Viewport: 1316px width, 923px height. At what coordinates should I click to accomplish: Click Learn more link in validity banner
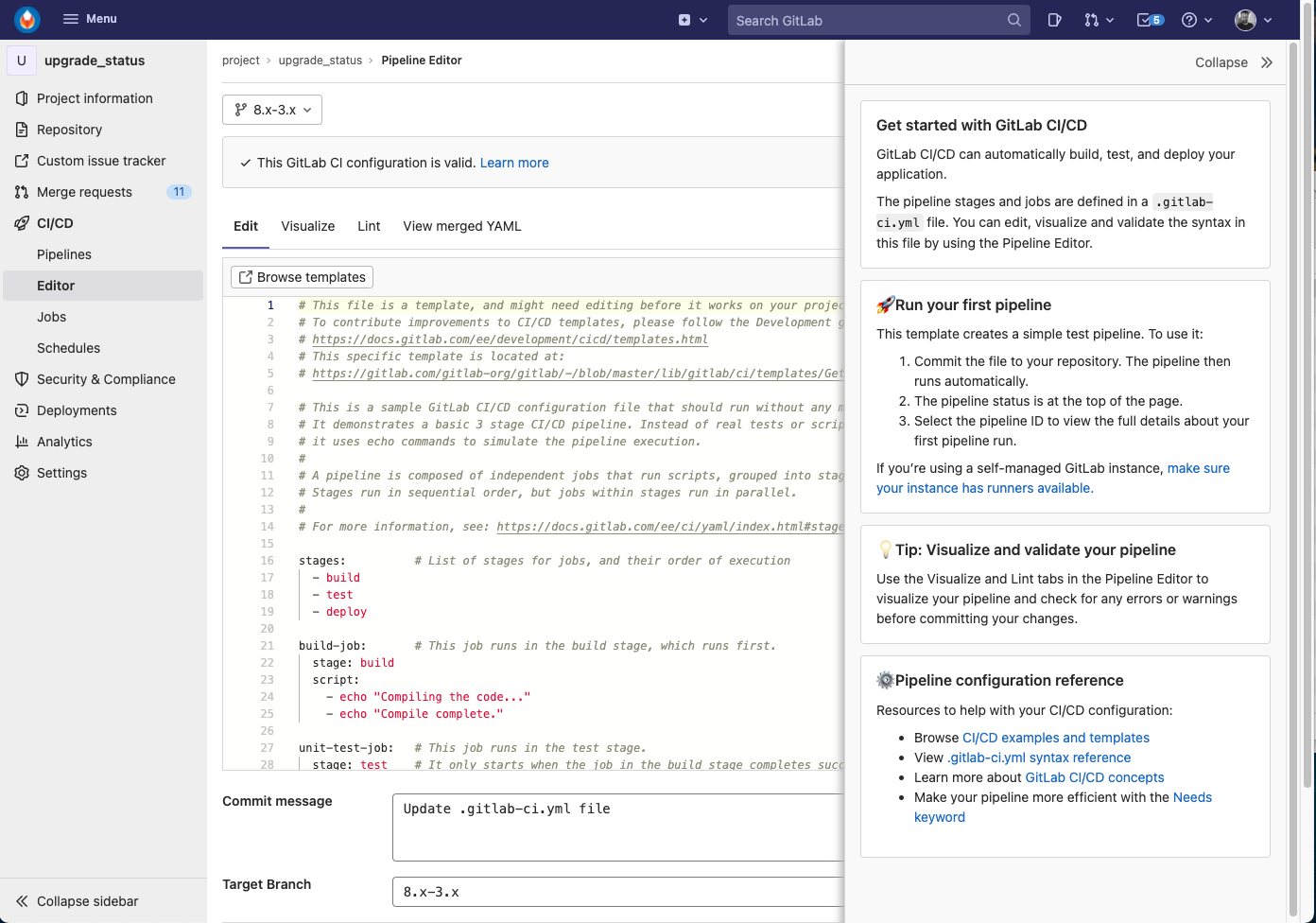514,163
